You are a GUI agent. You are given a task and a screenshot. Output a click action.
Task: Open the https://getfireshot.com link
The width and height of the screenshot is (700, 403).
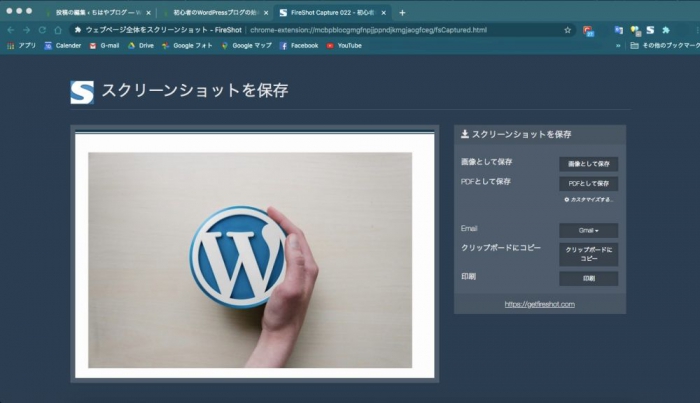point(540,304)
